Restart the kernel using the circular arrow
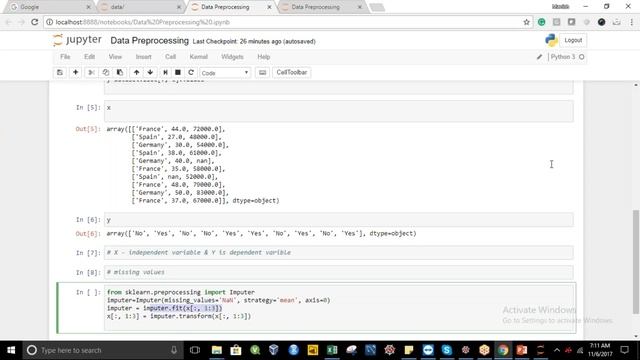This screenshot has width=640, height=360. click(191, 73)
